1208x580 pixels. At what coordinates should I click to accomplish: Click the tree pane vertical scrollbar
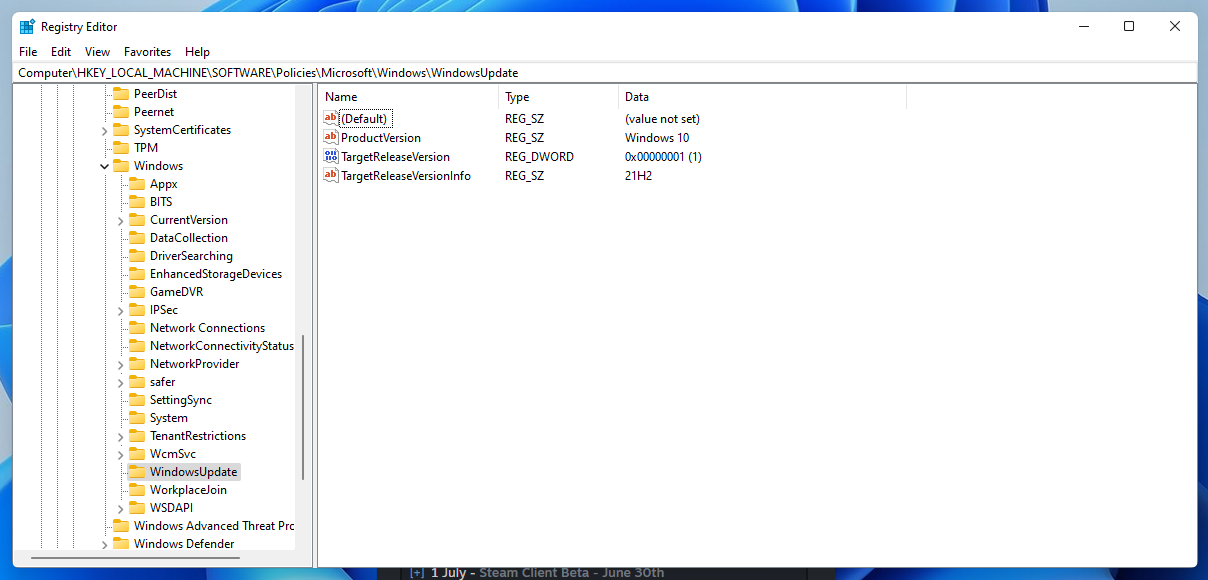(x=303, y=408)
